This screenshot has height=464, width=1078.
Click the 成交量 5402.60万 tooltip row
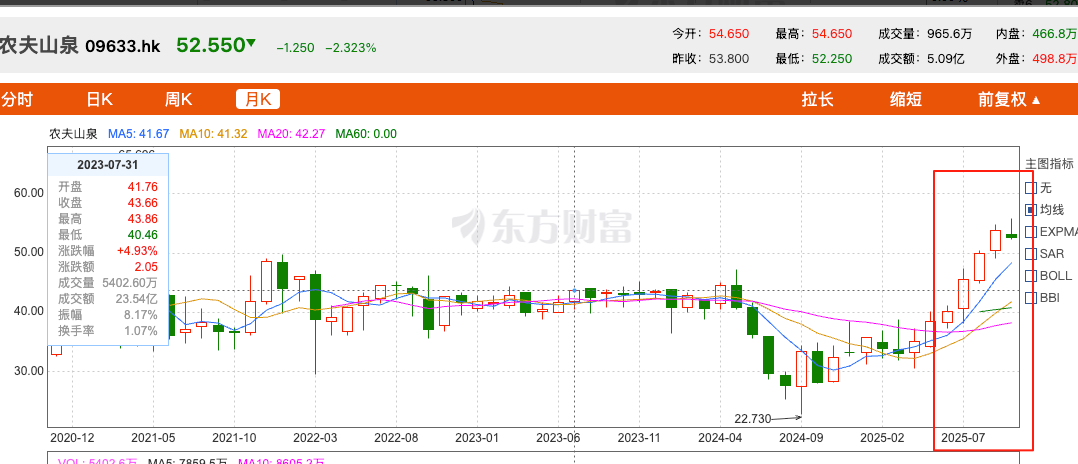point(107,283)
